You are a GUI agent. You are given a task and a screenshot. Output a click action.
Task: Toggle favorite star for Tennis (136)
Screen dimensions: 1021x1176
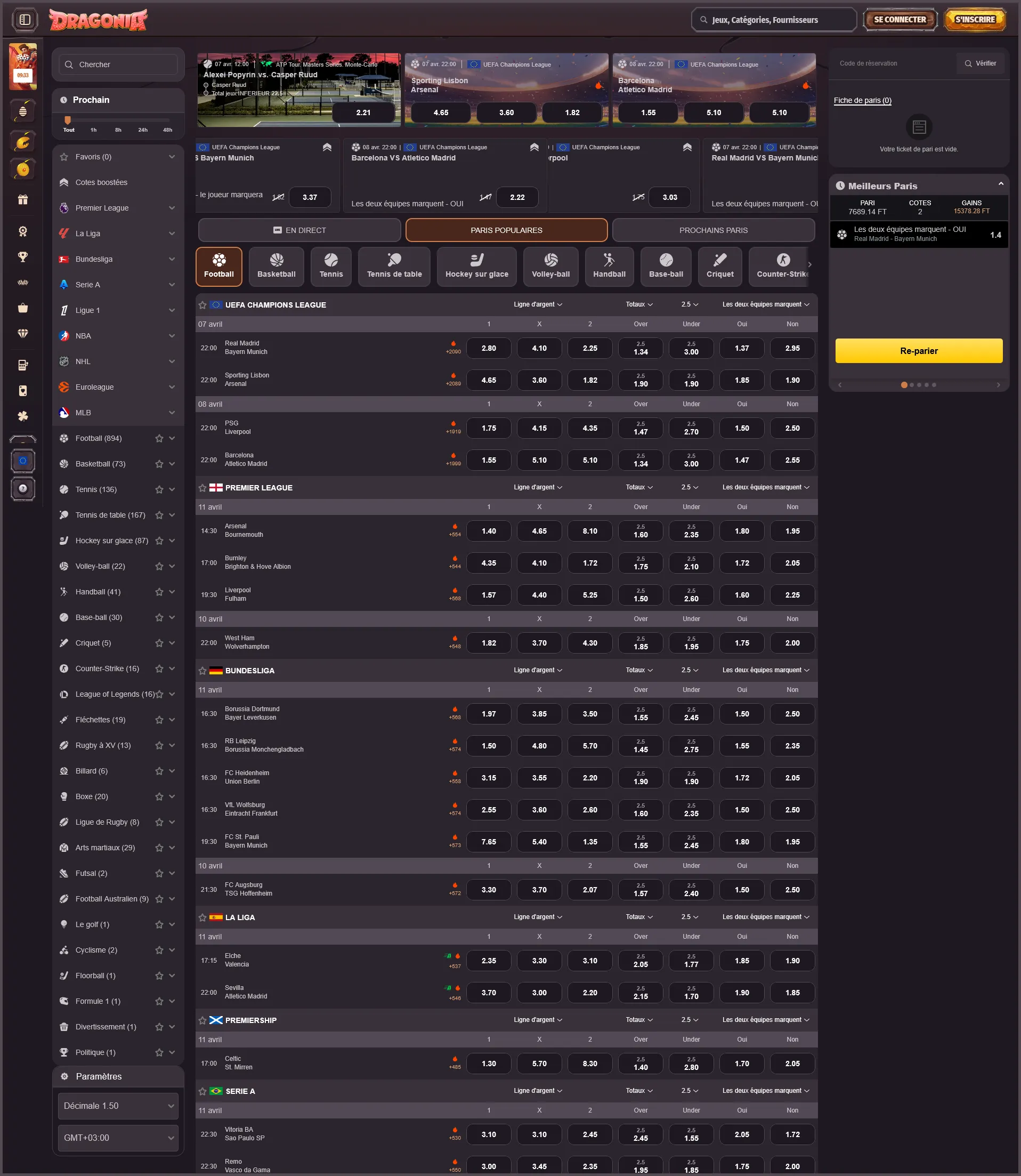(x=159, y=490)
